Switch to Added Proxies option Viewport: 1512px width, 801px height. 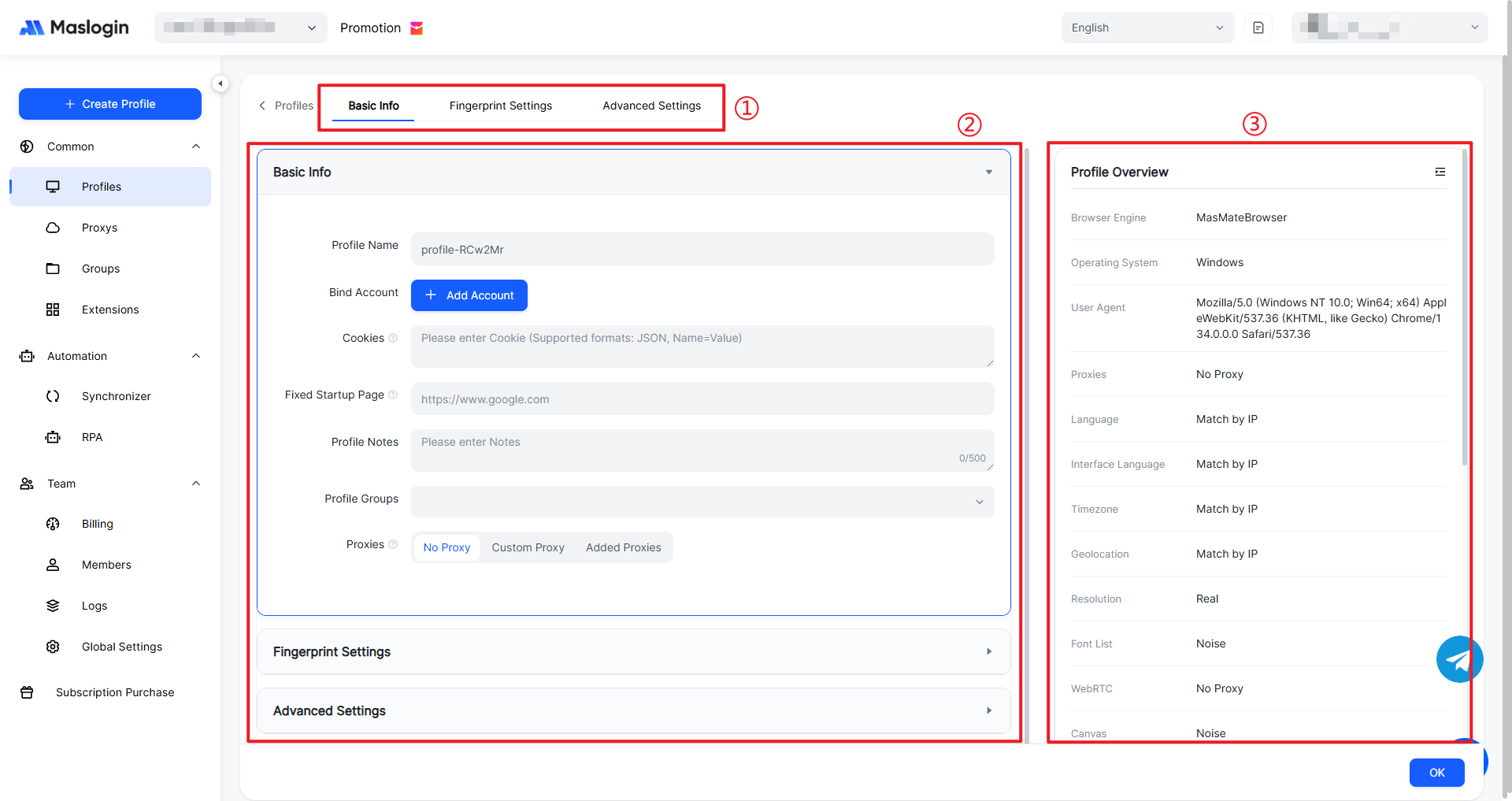[623, 547]
